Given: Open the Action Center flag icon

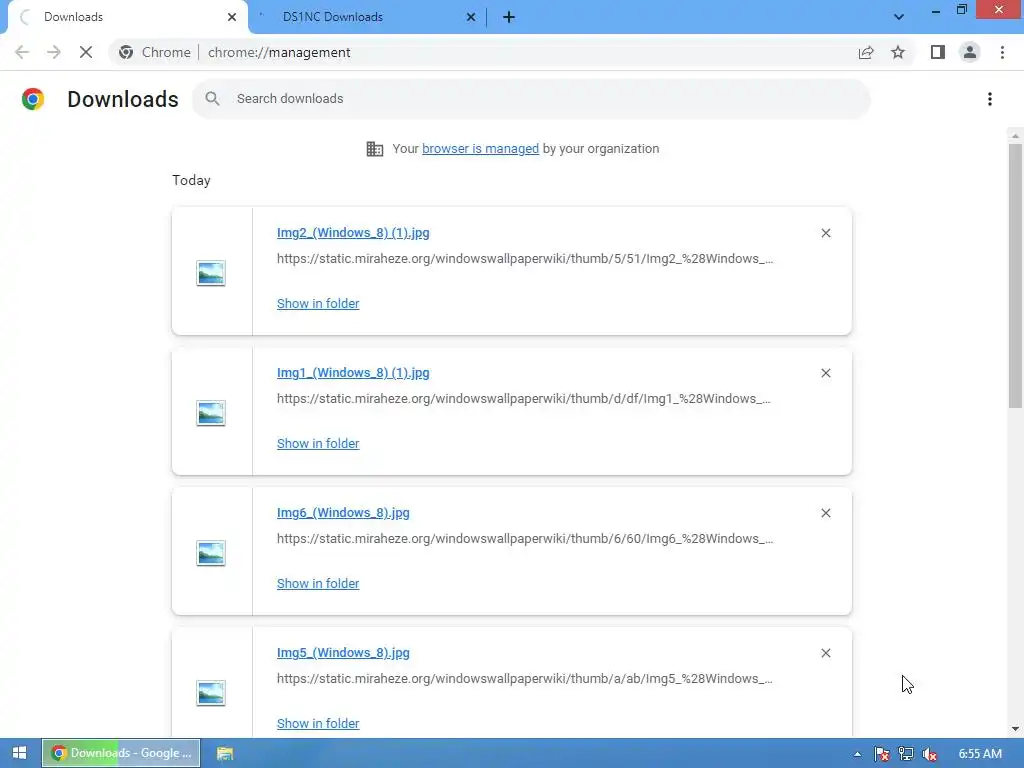Looking at the screenshot, I should pos(882,754).
